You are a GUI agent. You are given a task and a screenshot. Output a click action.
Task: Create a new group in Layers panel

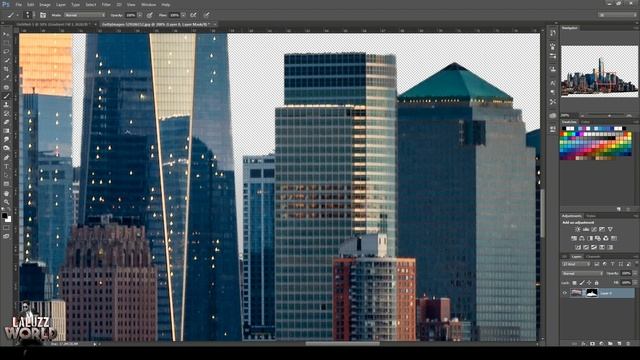click(610, 343)
